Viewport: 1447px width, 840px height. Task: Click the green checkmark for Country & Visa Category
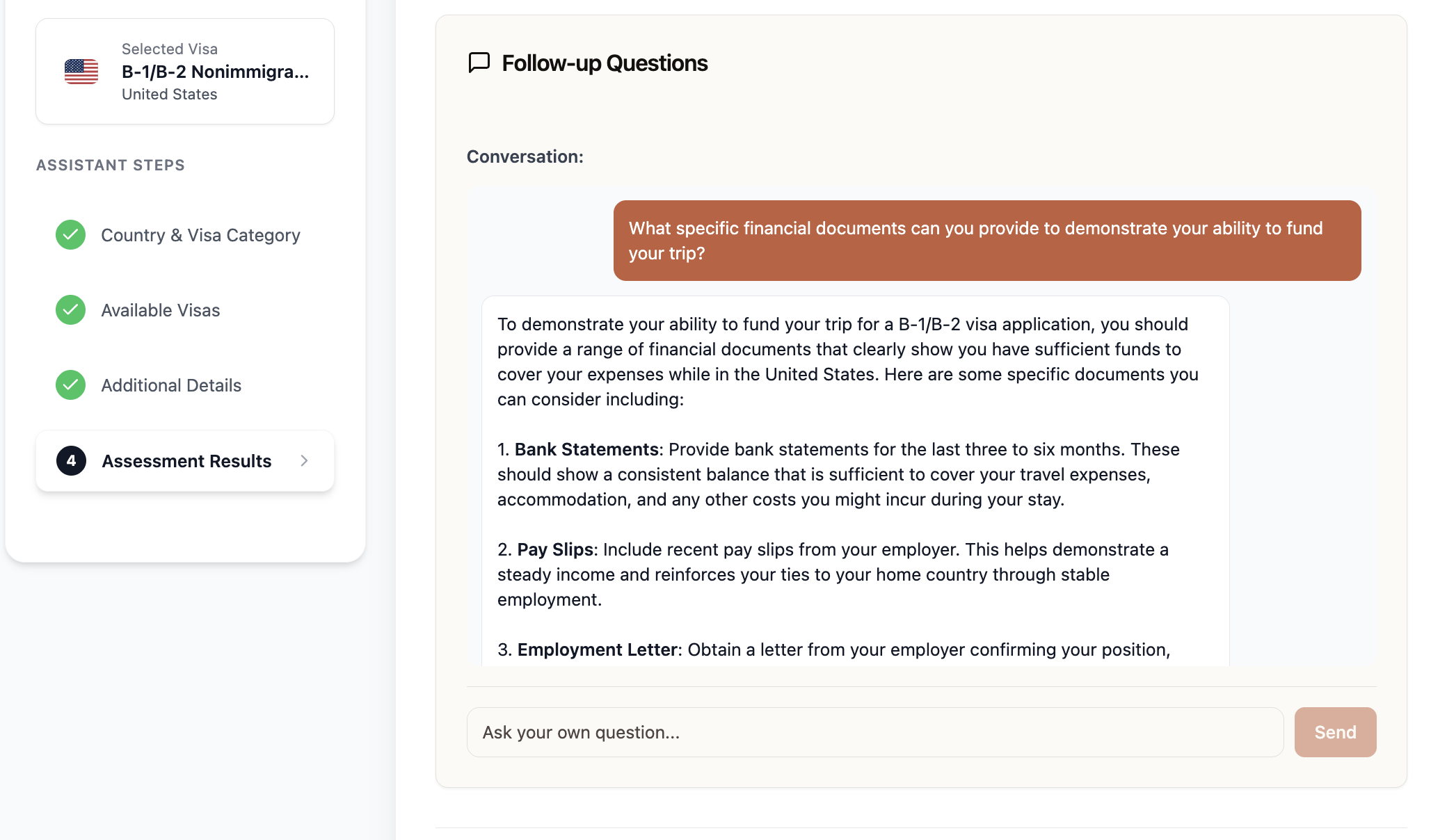(x=70, y=235)
